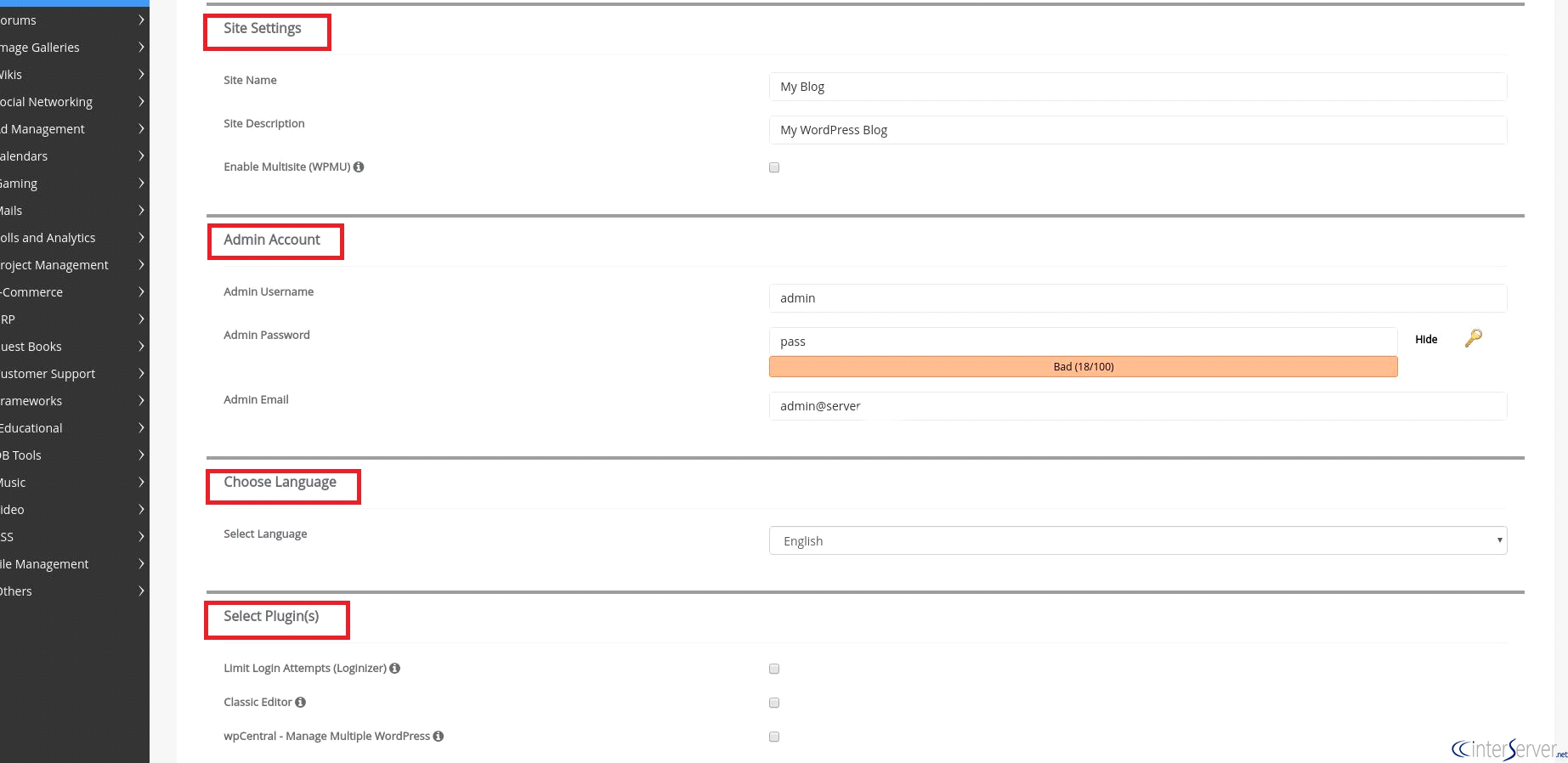The image size is (1568, 763).
Task: Open the File Management category
Action: (x=75, y=564)
